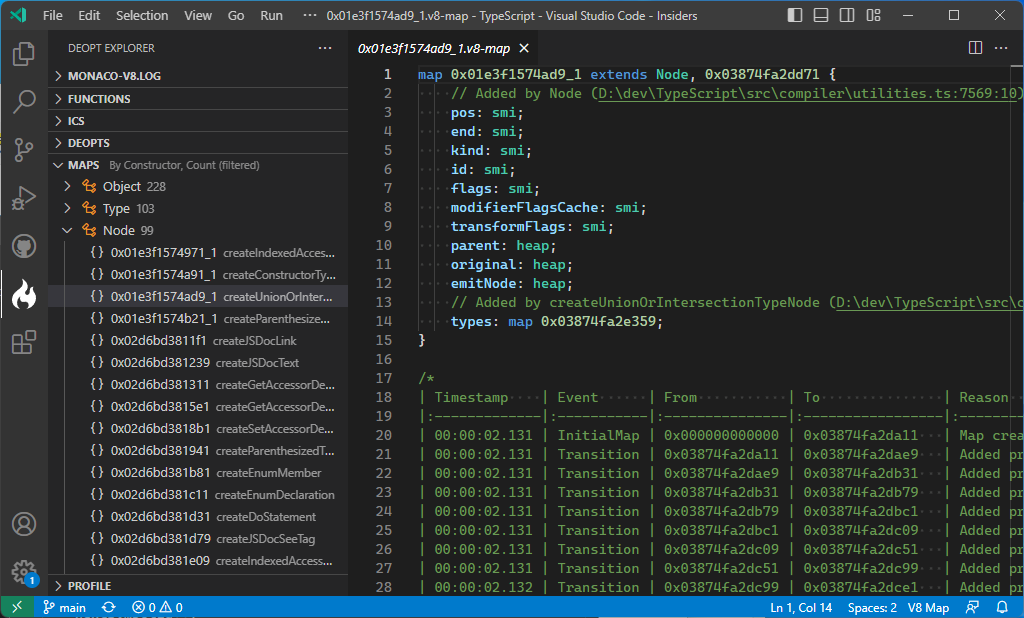Viewport: 1024px width, 618px height.
Task: Click base map 0x03874fa2dd71 on line 1
Action: [x=761, y=74]
